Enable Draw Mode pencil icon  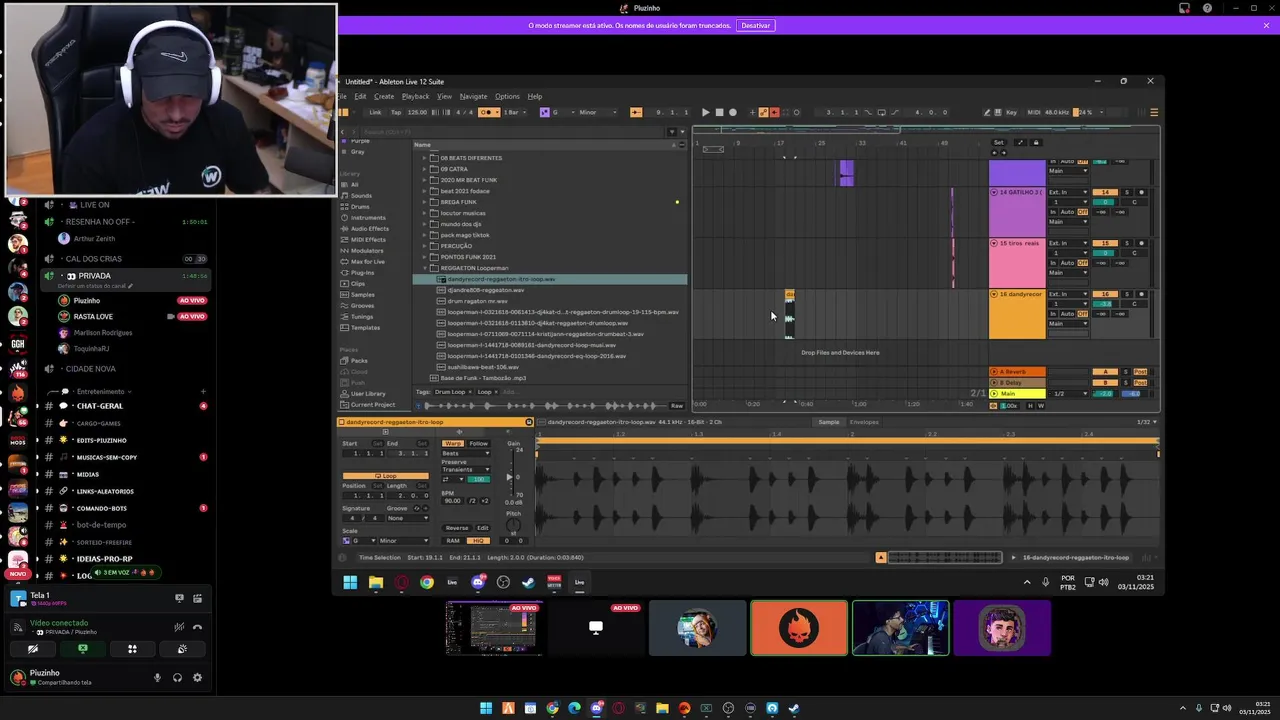987,112
